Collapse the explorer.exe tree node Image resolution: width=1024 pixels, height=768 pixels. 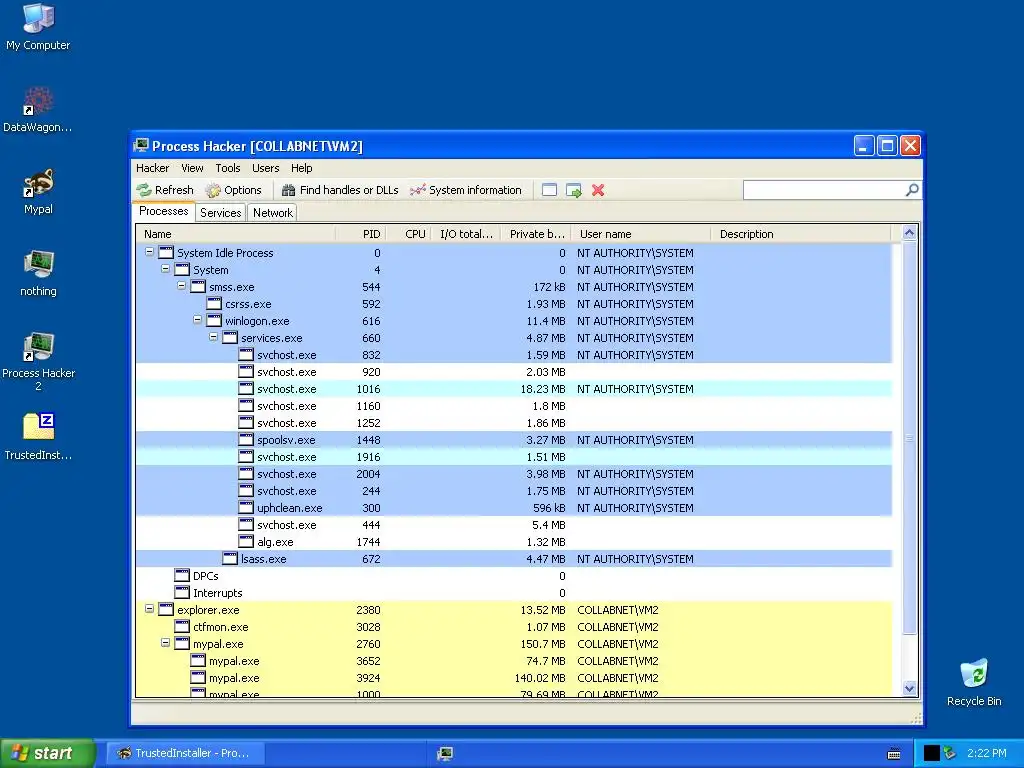coord(150,609)
